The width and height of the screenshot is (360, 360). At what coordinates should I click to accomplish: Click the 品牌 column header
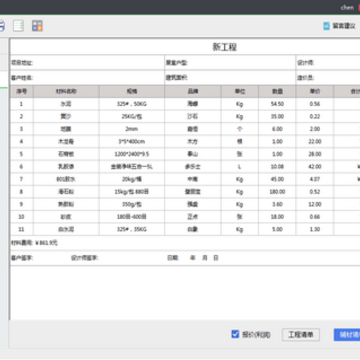[193, 91]
